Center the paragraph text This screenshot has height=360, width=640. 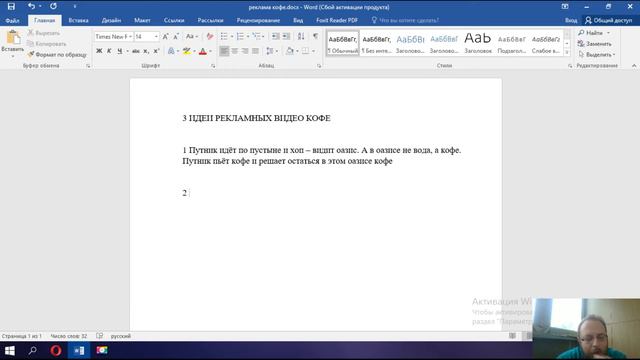tap(234, 51)
